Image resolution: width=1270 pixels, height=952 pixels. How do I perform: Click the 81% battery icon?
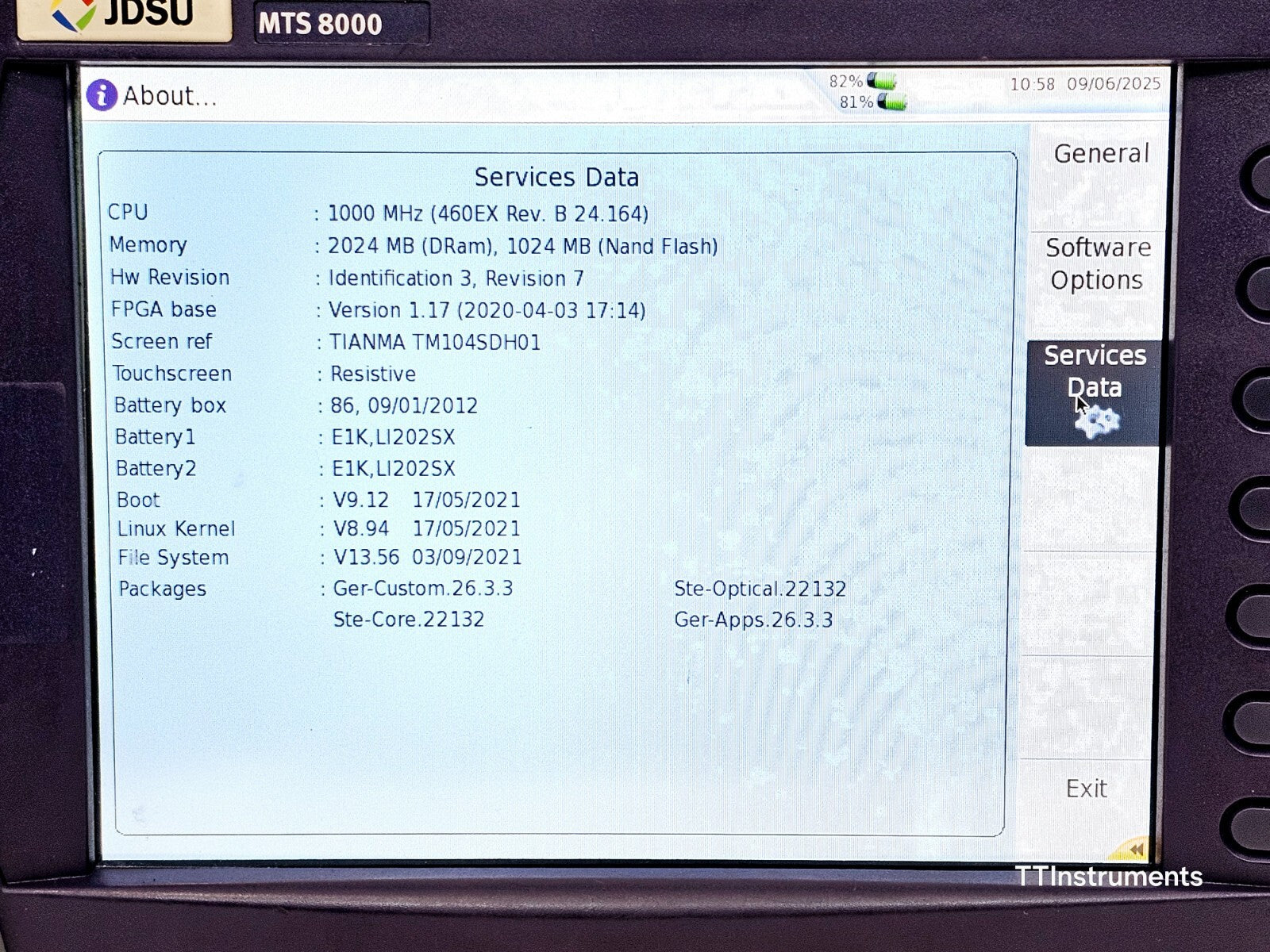point(892,102)
